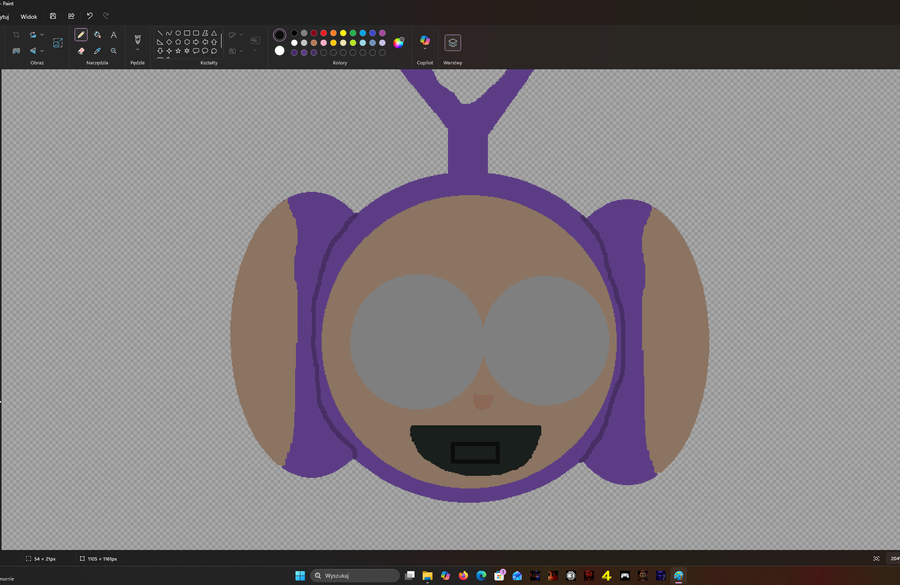900x585 pixels.
Task: Open the Edit colors wheel
Action: pyautogui.click(x=398, y=42)
